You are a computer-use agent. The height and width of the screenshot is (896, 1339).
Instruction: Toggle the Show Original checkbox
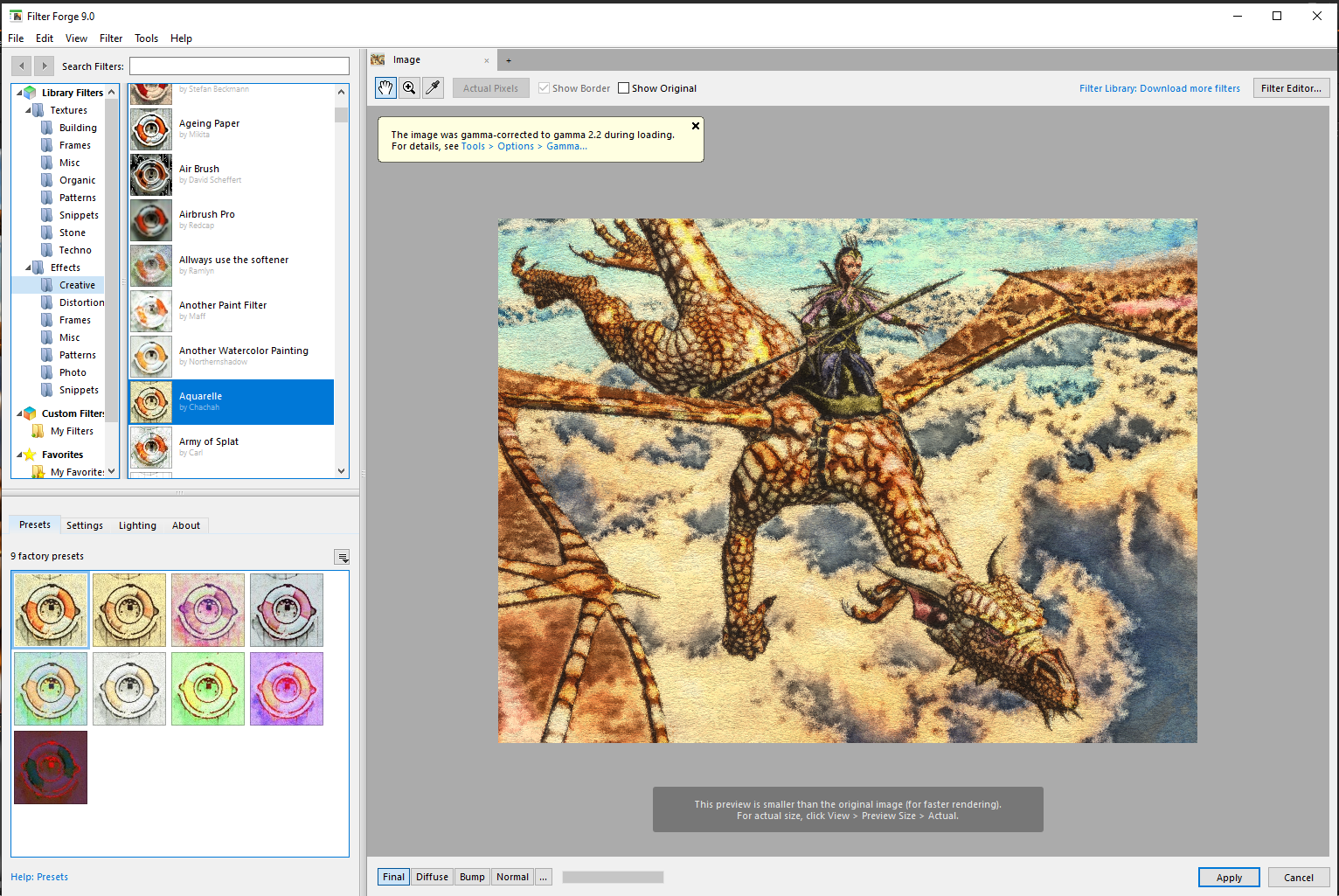click(623, 88)
